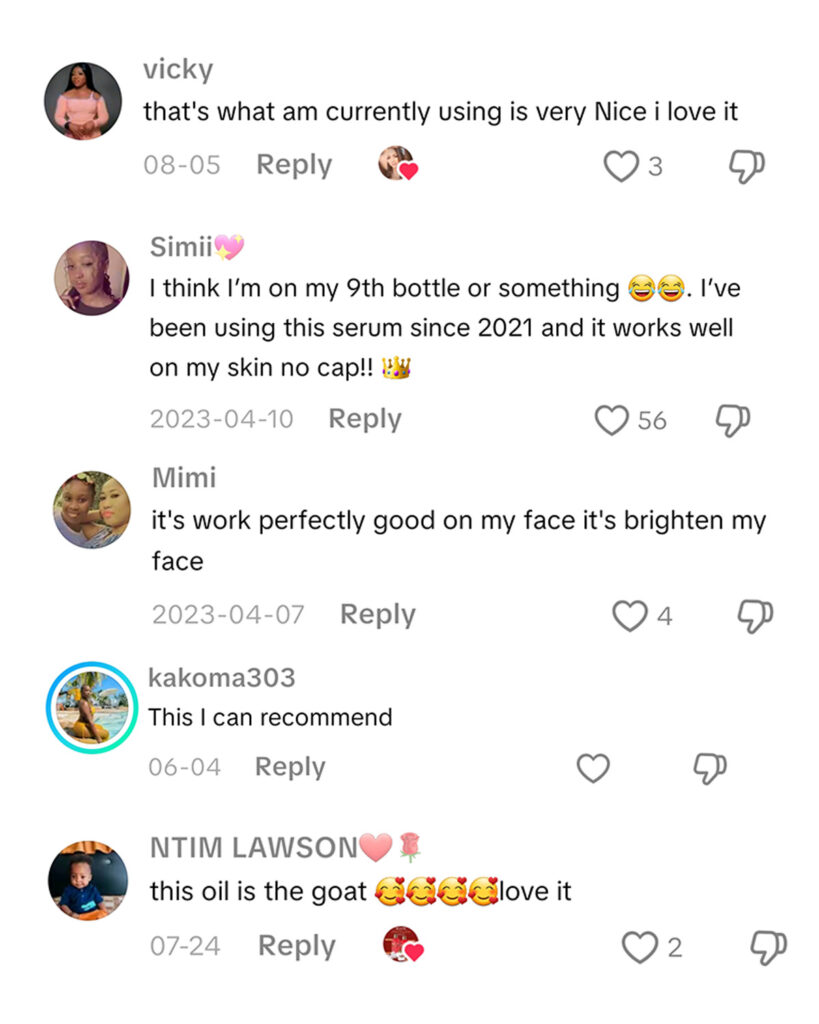This screenshot has width=819, height=1024.
Task: View creator-liked badge on vicky's comment
Action: tap(397, 164)
